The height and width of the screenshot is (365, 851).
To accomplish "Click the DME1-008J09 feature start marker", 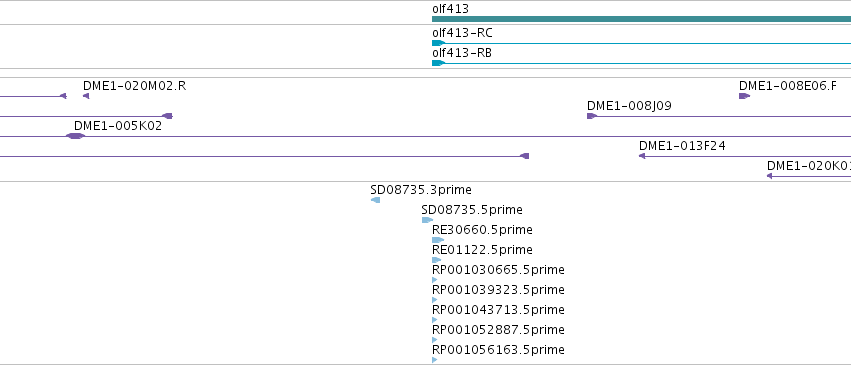I will point(592,116).
